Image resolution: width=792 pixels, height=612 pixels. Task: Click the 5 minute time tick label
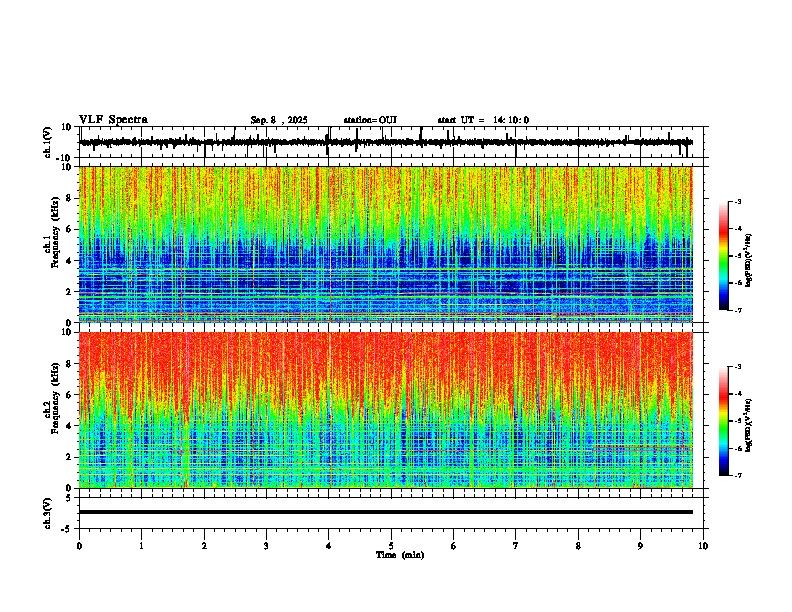[x=391, y=546]
